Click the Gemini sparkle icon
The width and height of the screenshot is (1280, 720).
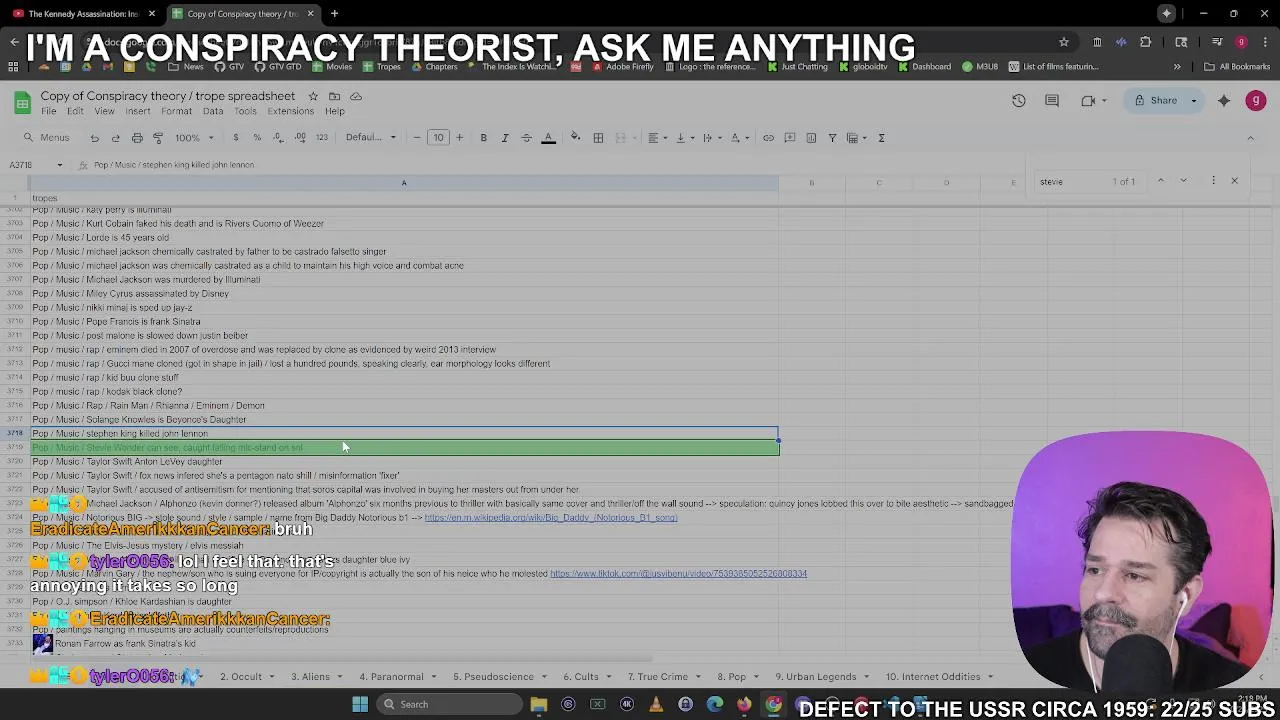[x=1224, y=100]
